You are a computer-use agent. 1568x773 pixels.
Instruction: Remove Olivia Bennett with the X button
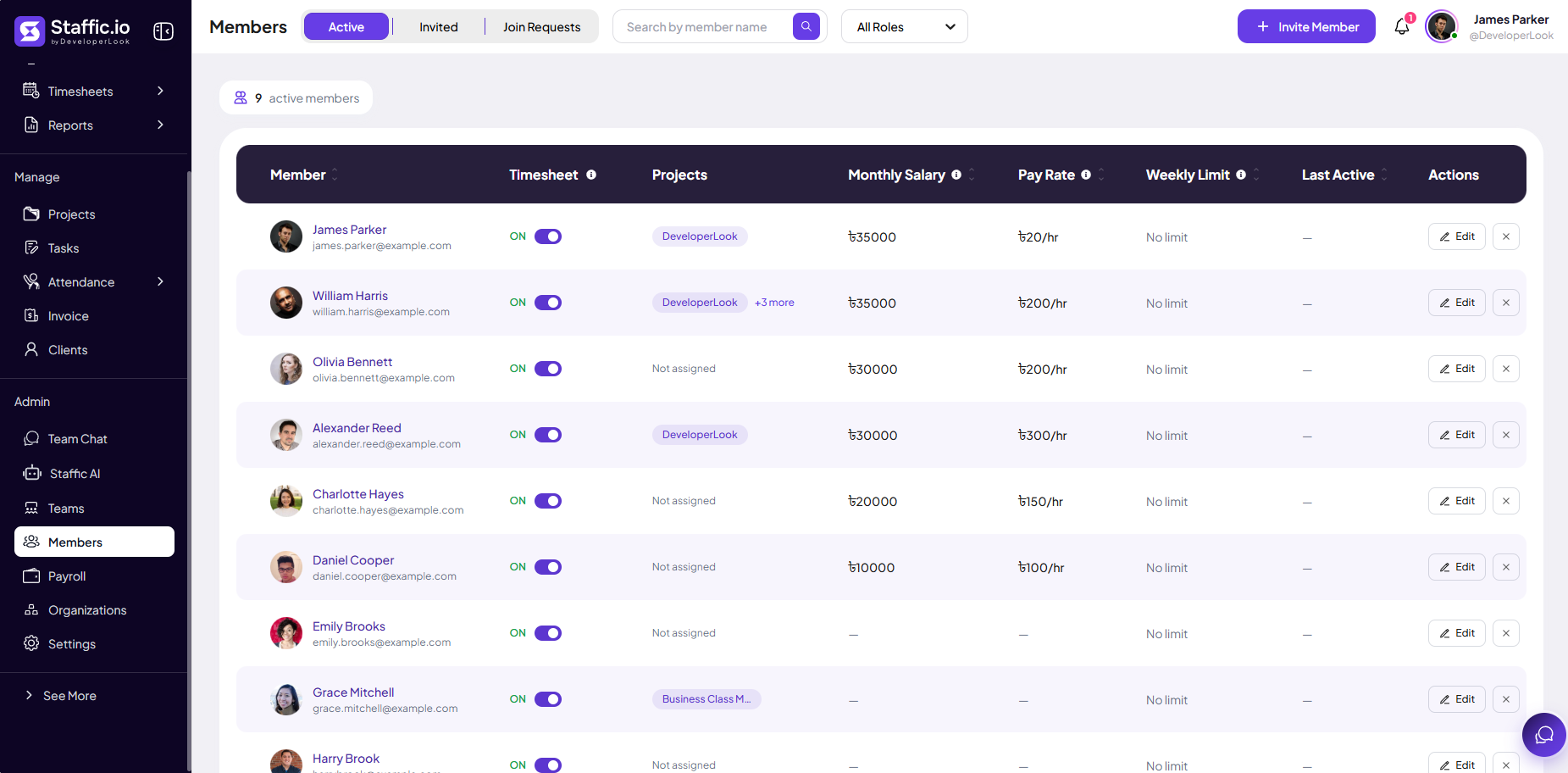(x=1506, y=369)
